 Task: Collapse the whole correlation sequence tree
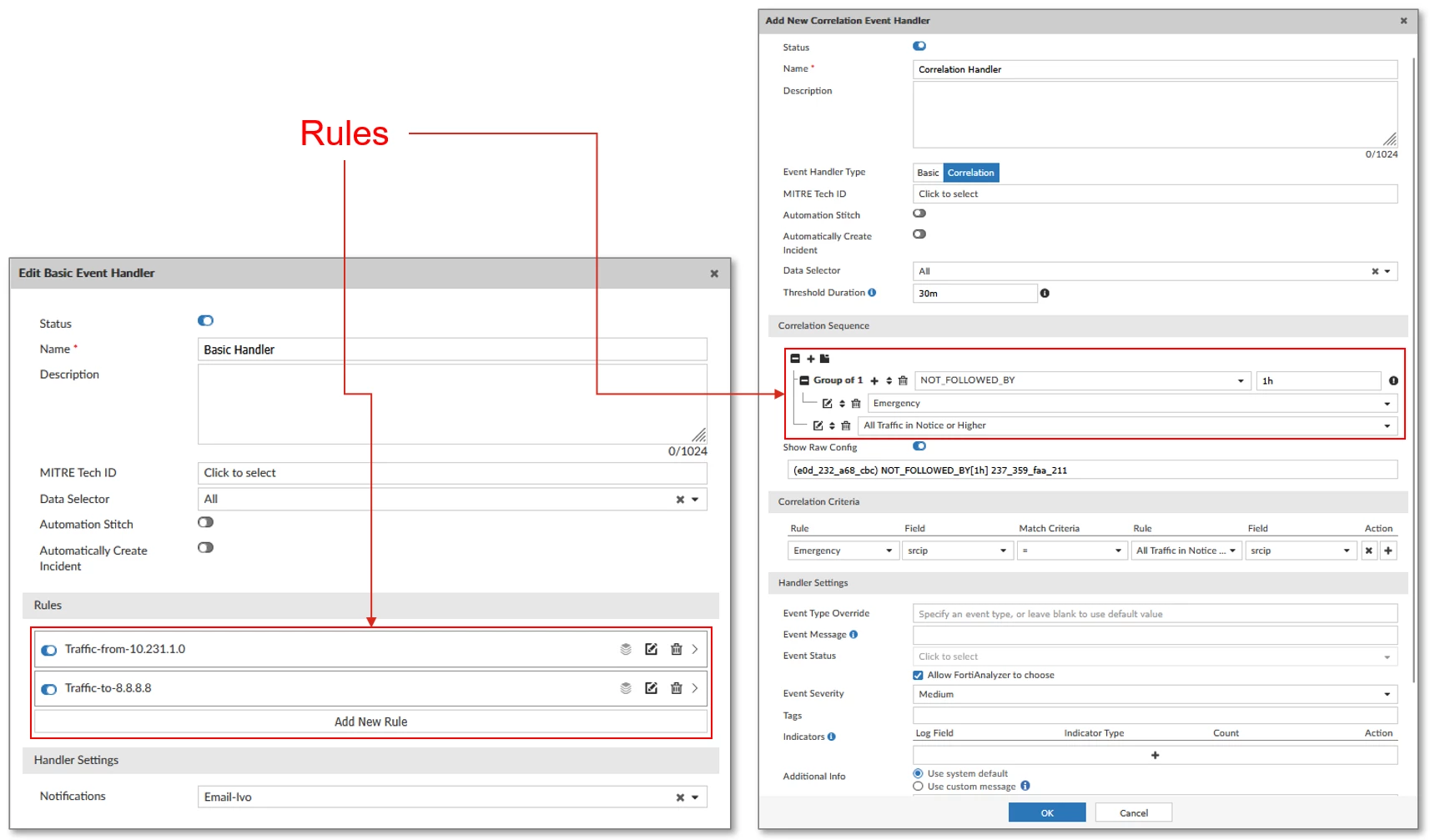pos(795,359)
